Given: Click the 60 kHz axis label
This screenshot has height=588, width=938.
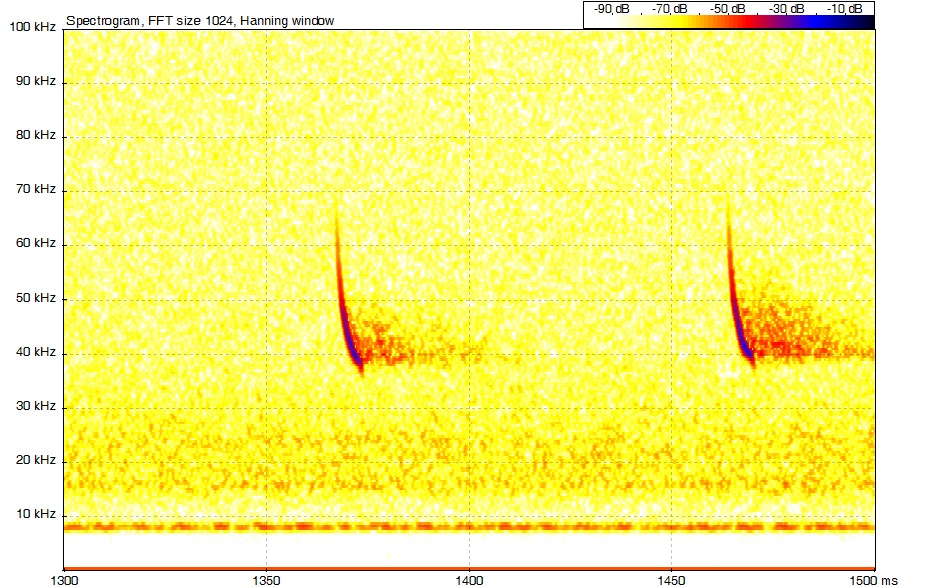Looking at the screenshot, I should [x=36, y=243].
